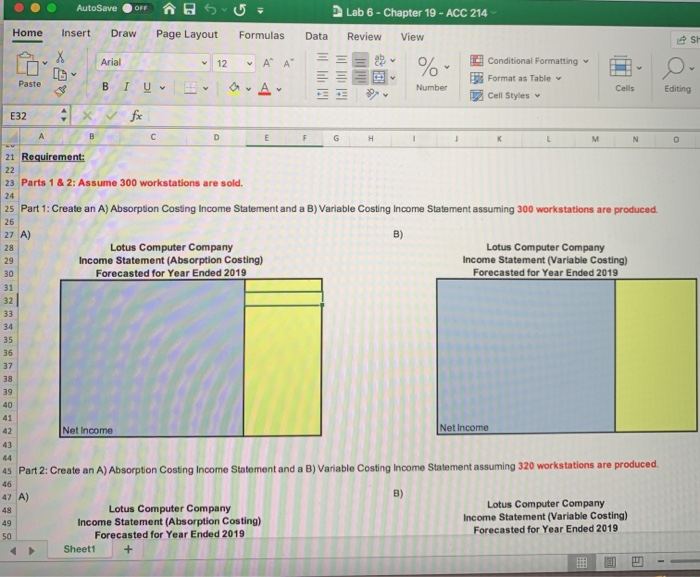Viewport: 700px width, 577px height.
Task: Select column E header
Action: tap(266, 138)
